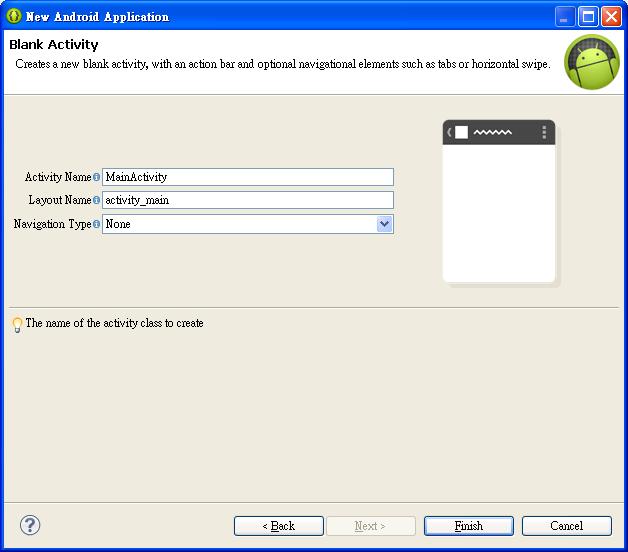Minimize the New Android Application window
Image resolution: width=628 pixels, height=552 pixels.
565,17
